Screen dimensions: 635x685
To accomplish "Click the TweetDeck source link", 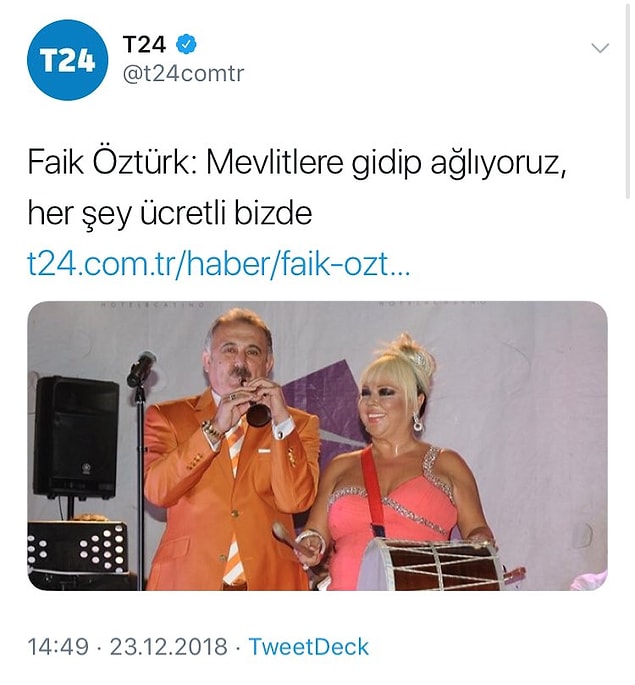I will coord(309,647).
